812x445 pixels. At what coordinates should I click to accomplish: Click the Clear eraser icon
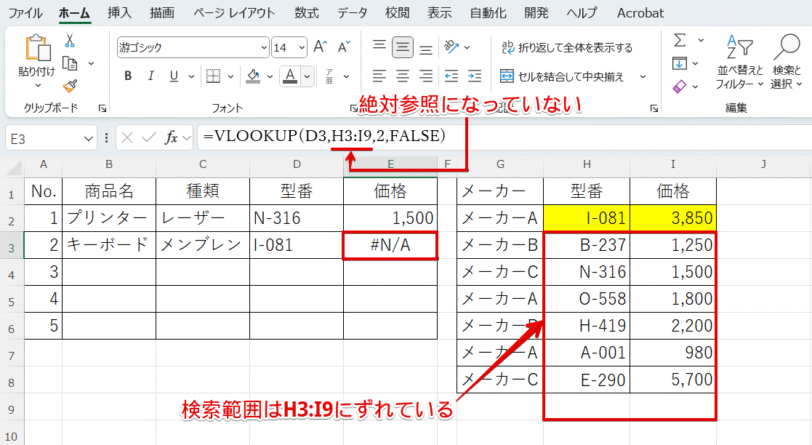point(679,86)
